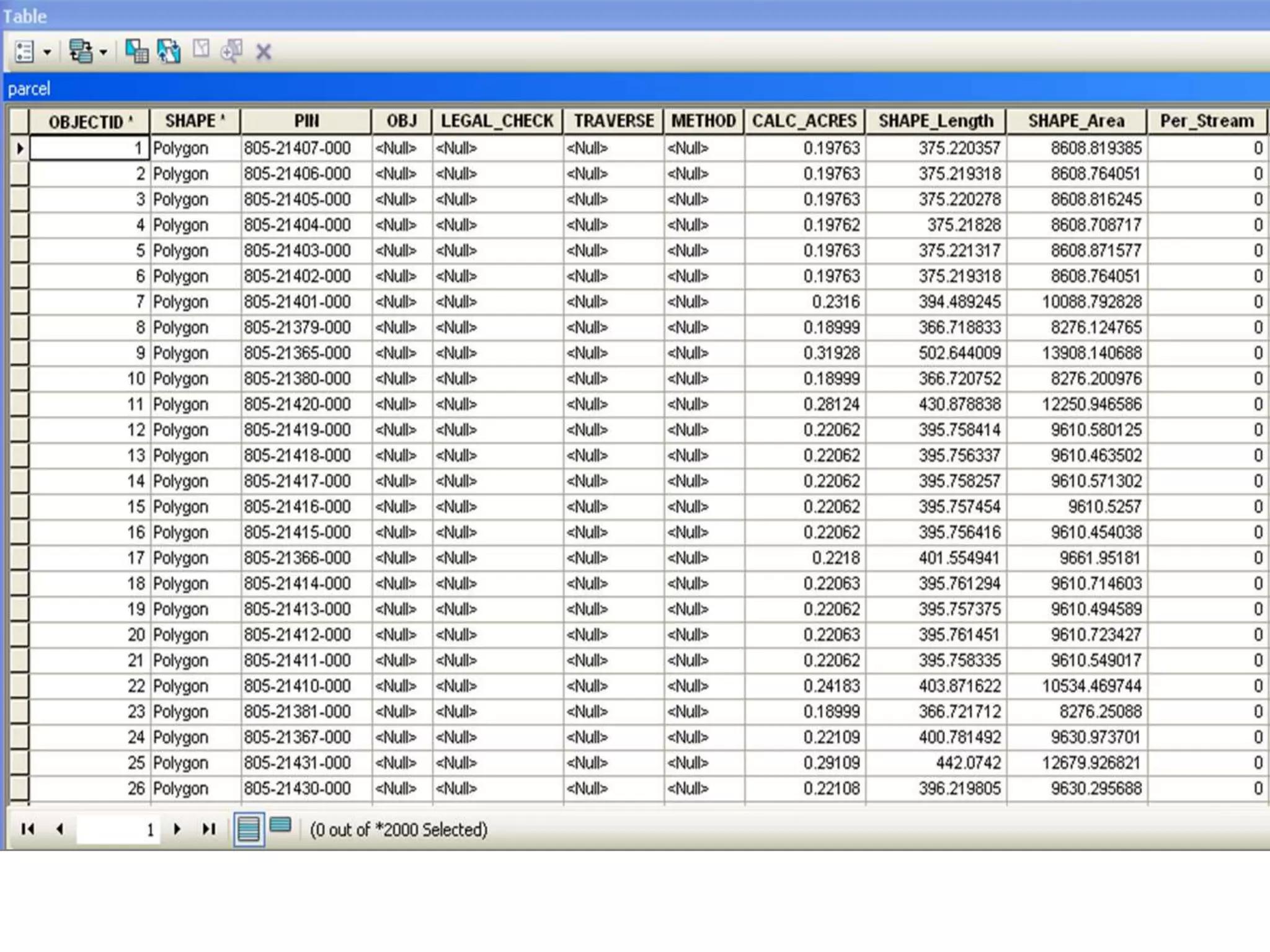Go to the first record
The height and width of the screenshot is (952, 1270).
click(27, 829)
